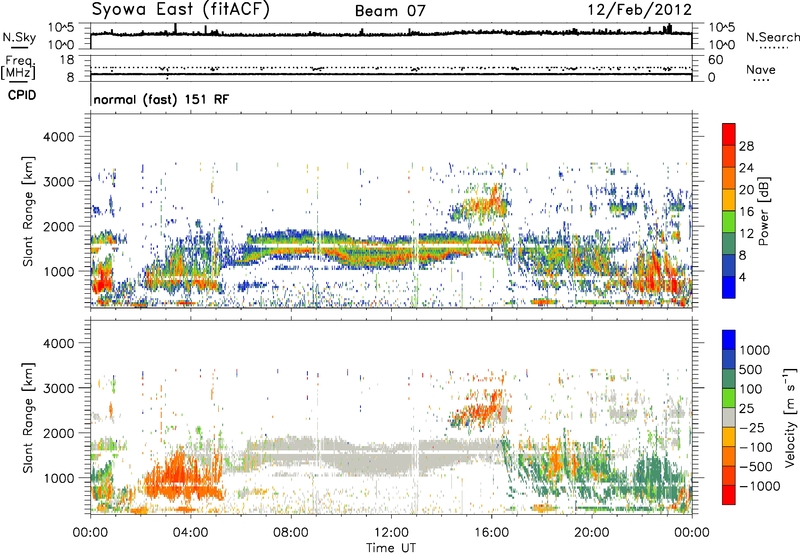This screenshot has height=554, width=800.
Task: Click the '28' tick on Power color bar
Action: [746, 146]
